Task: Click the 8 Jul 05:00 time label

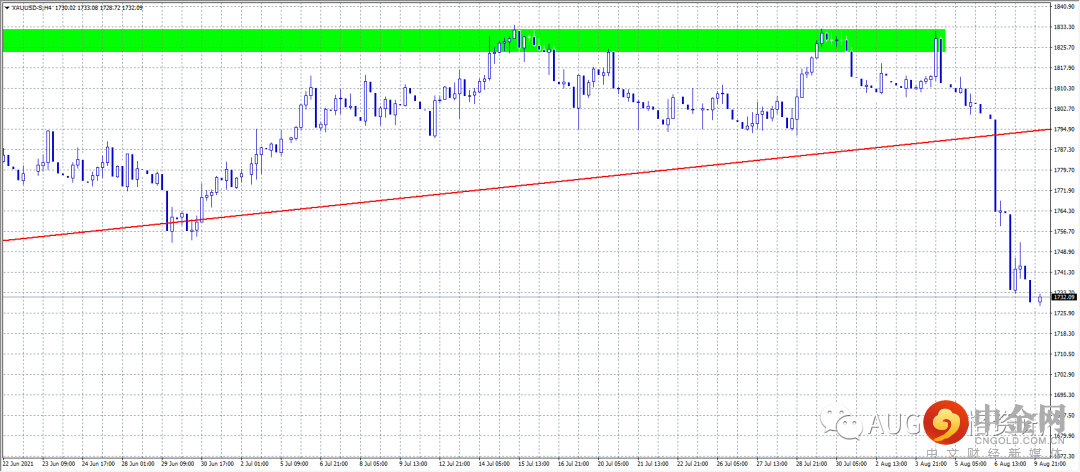Action: click(x=375, y=465)
